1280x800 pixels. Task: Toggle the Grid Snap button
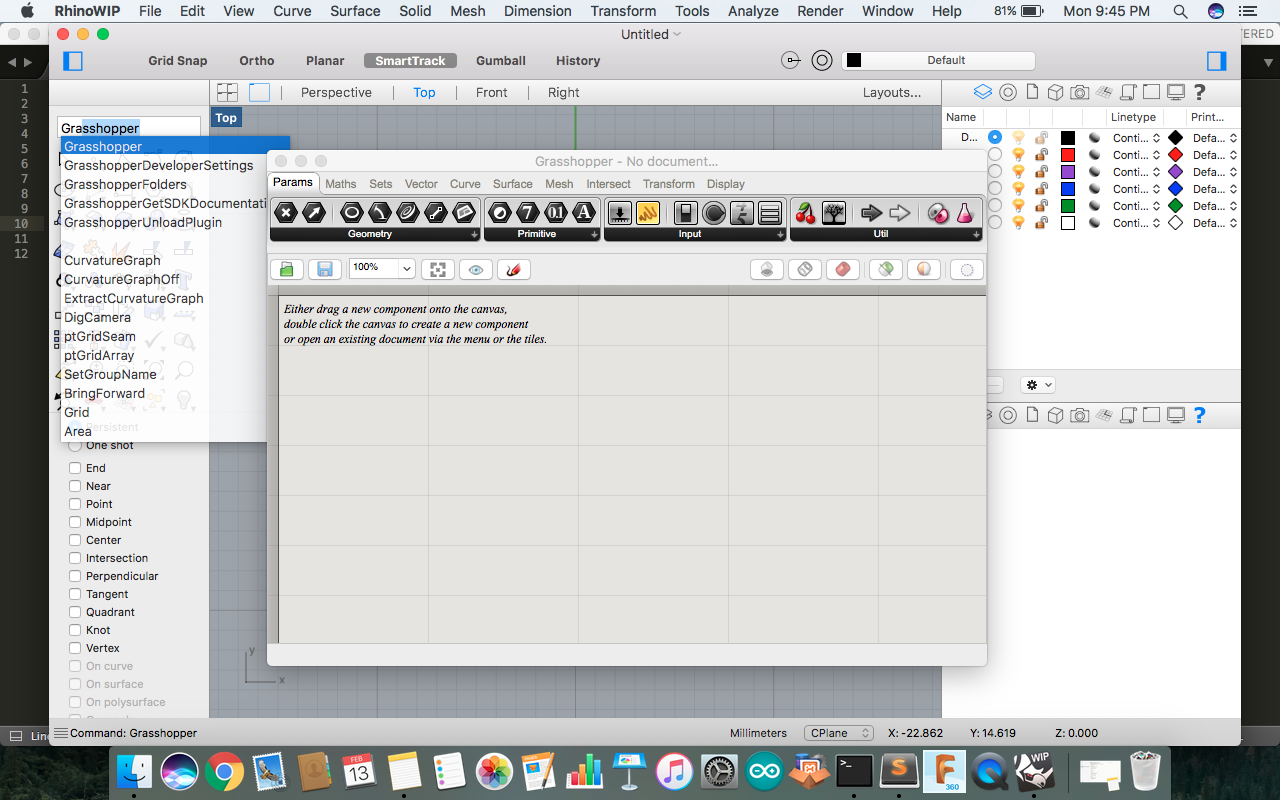(178, 61)
